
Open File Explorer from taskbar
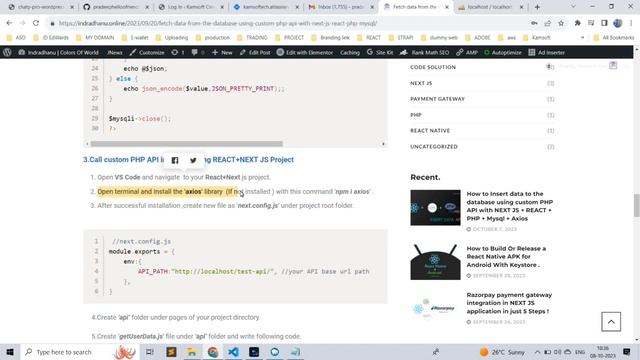click(191, 352)
